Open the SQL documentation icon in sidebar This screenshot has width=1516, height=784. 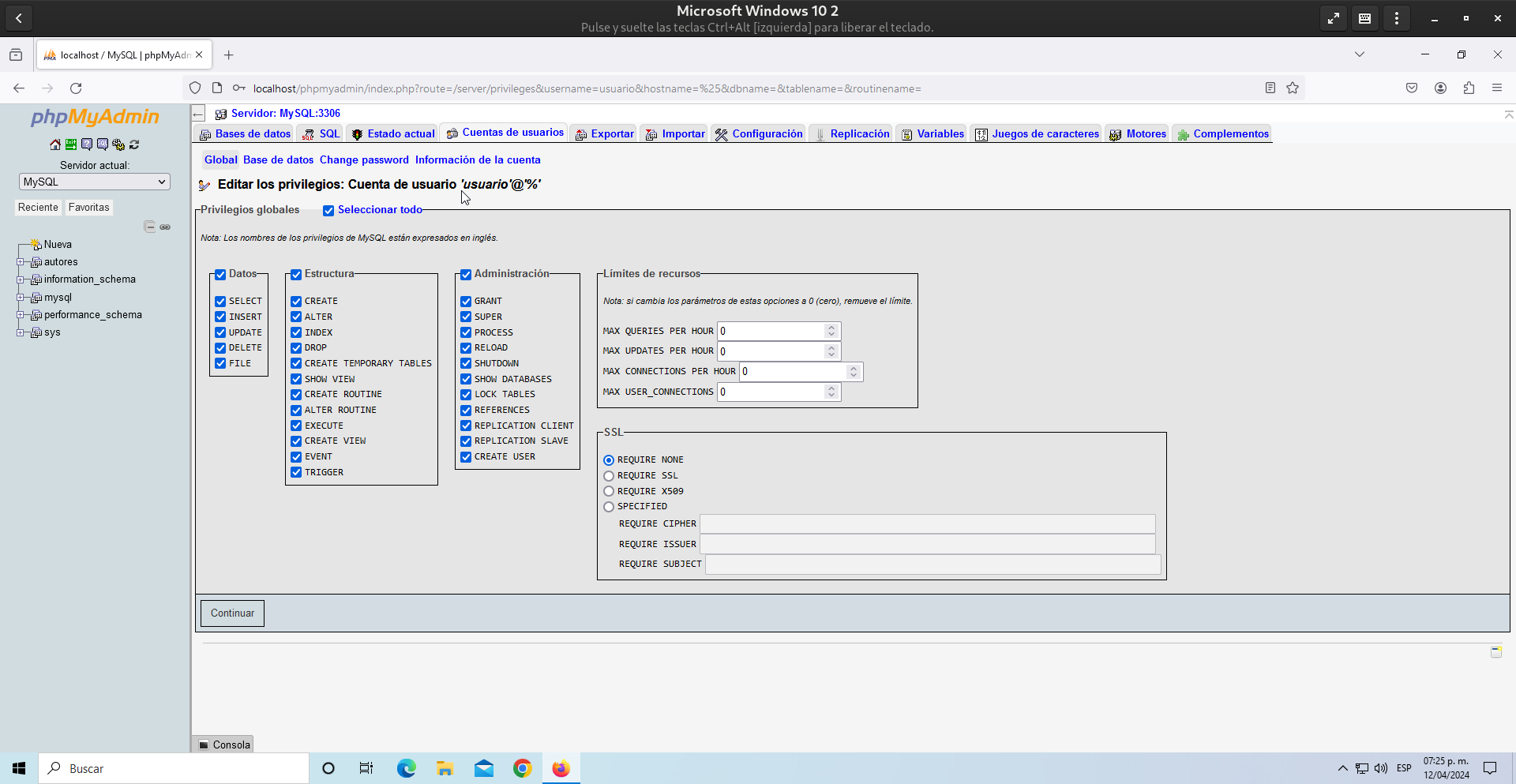click(x=103, y=144)
